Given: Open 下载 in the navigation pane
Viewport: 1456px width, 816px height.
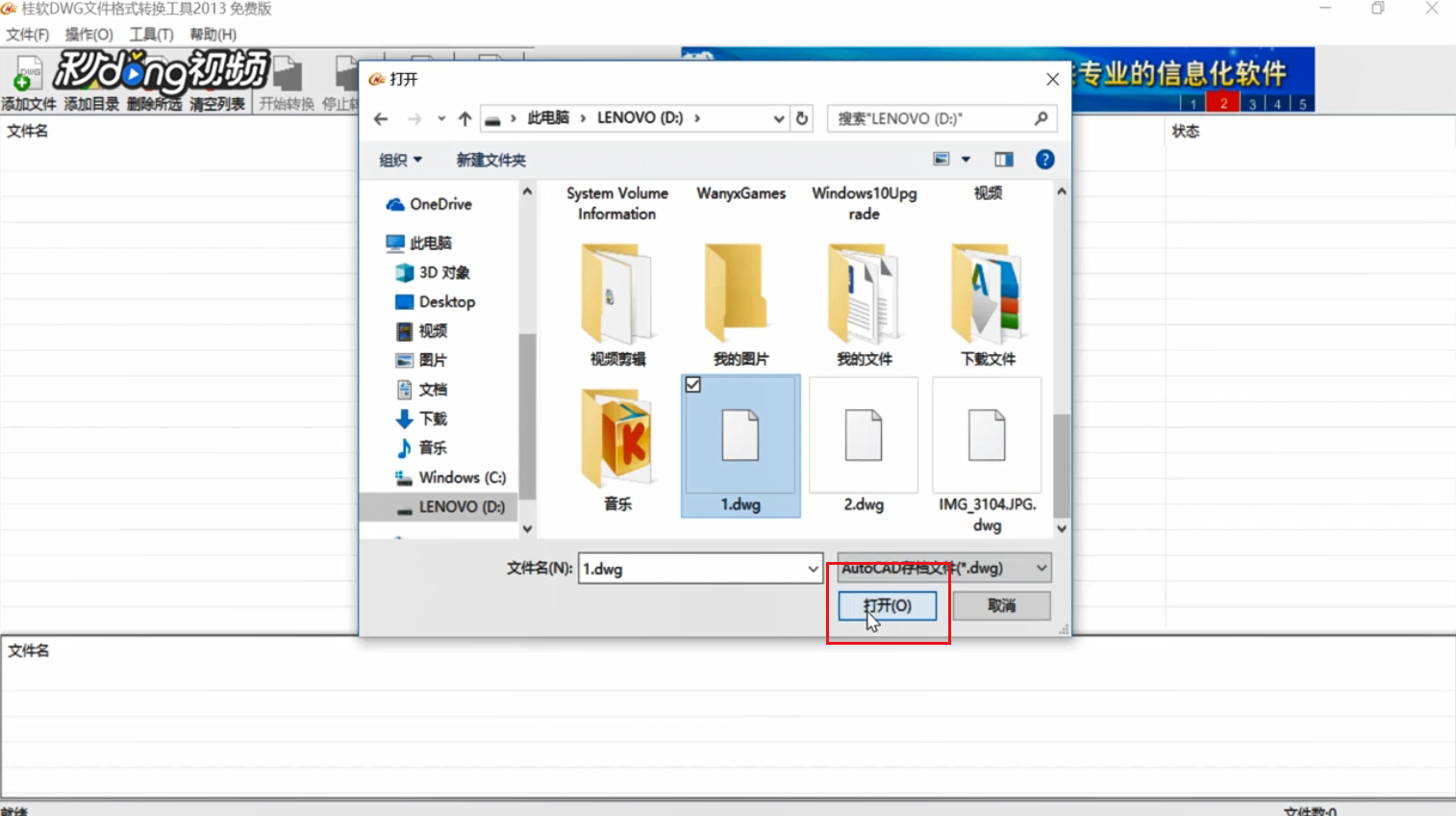Looking at the screenshot, I should click(421, 419).
